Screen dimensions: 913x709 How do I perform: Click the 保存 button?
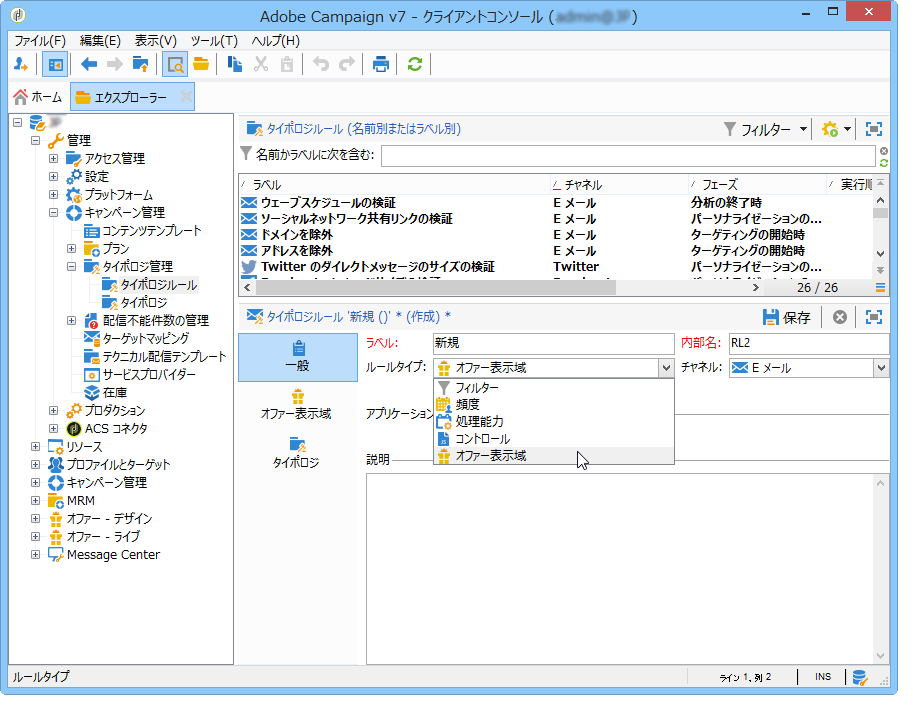(x=786, y=317)
